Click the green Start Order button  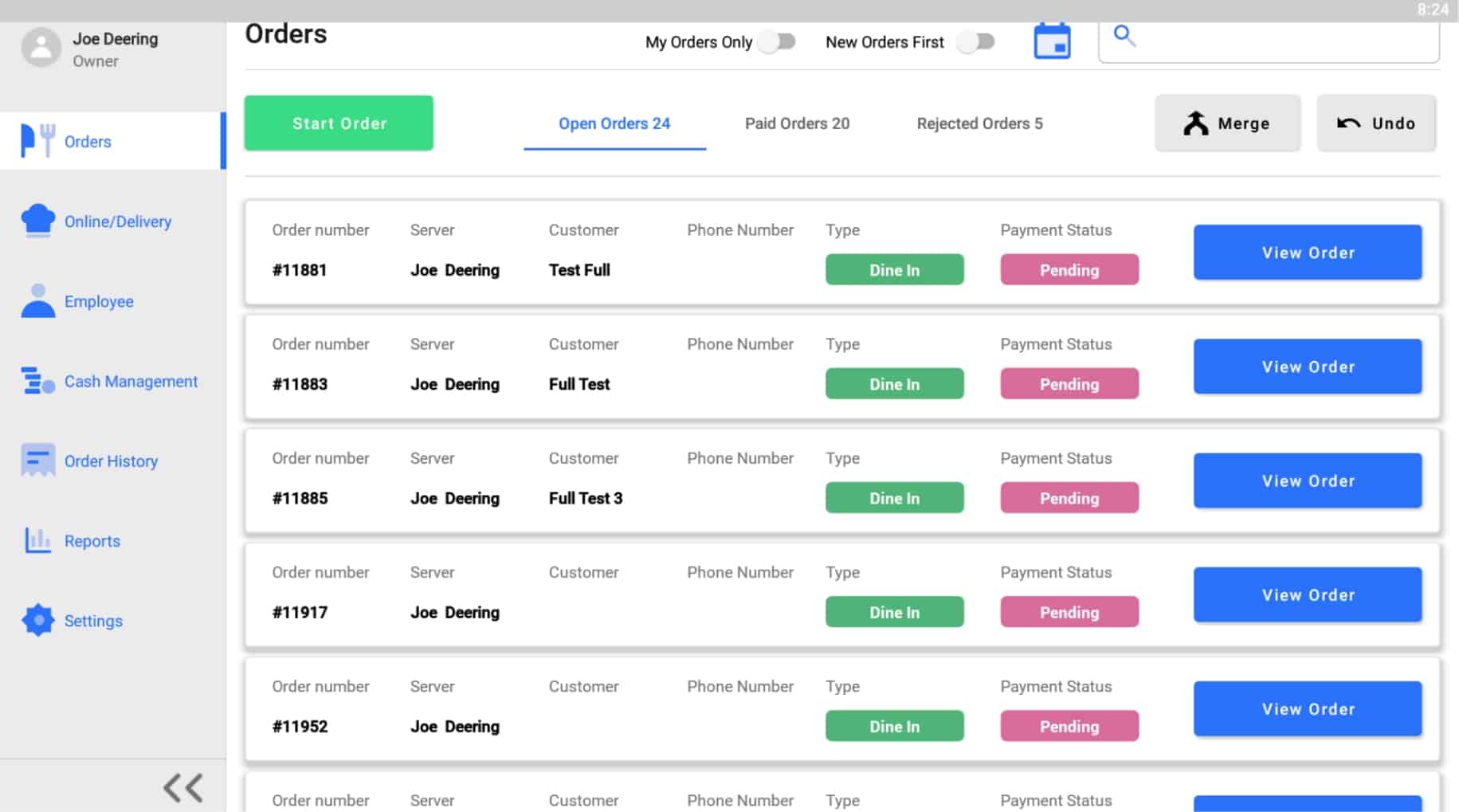(339, 123)
